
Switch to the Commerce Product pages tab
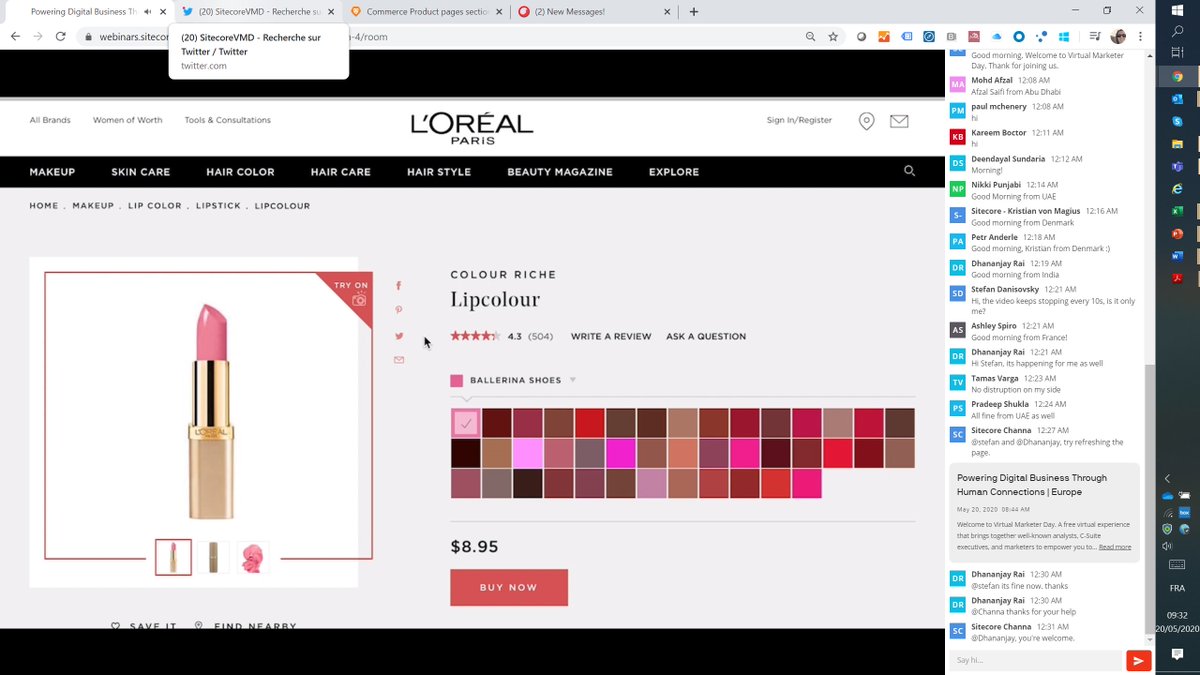tap(428, 12)
